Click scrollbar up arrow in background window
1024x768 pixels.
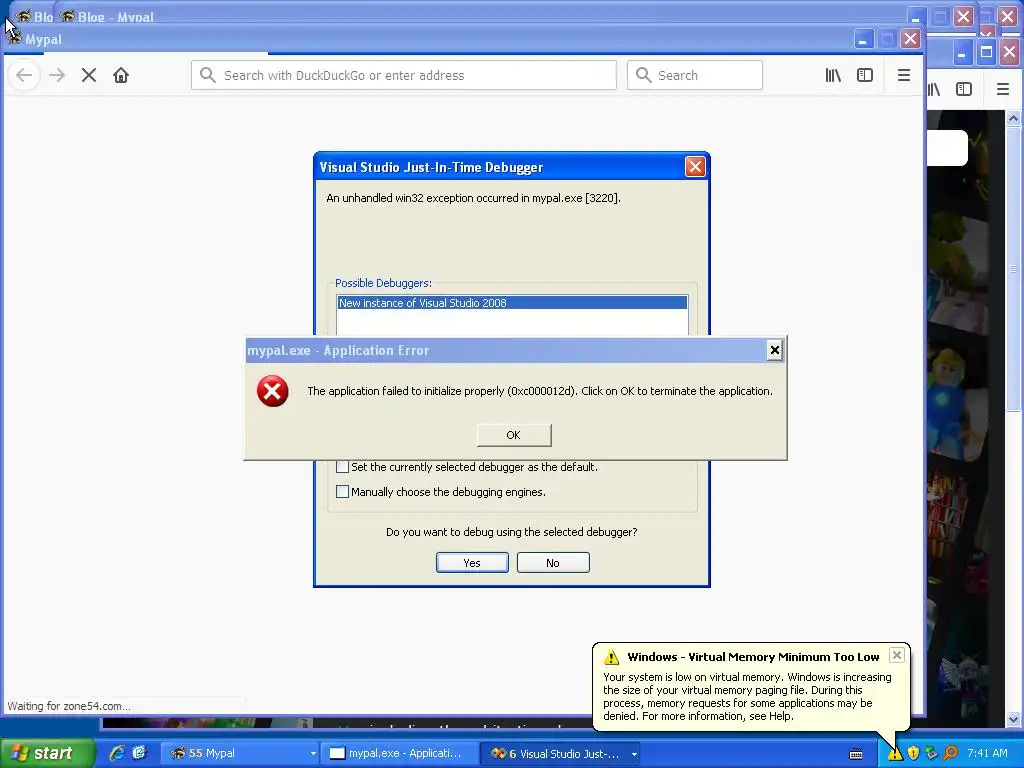tap(1014, 118)
